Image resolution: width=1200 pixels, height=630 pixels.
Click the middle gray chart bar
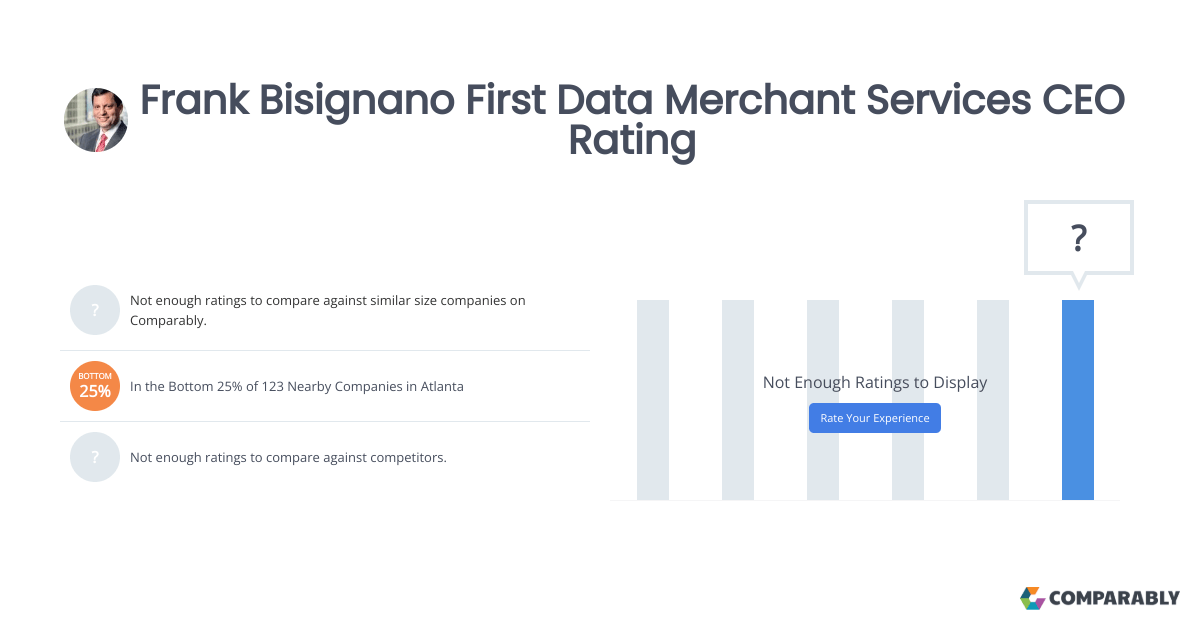tap(823, 398)
